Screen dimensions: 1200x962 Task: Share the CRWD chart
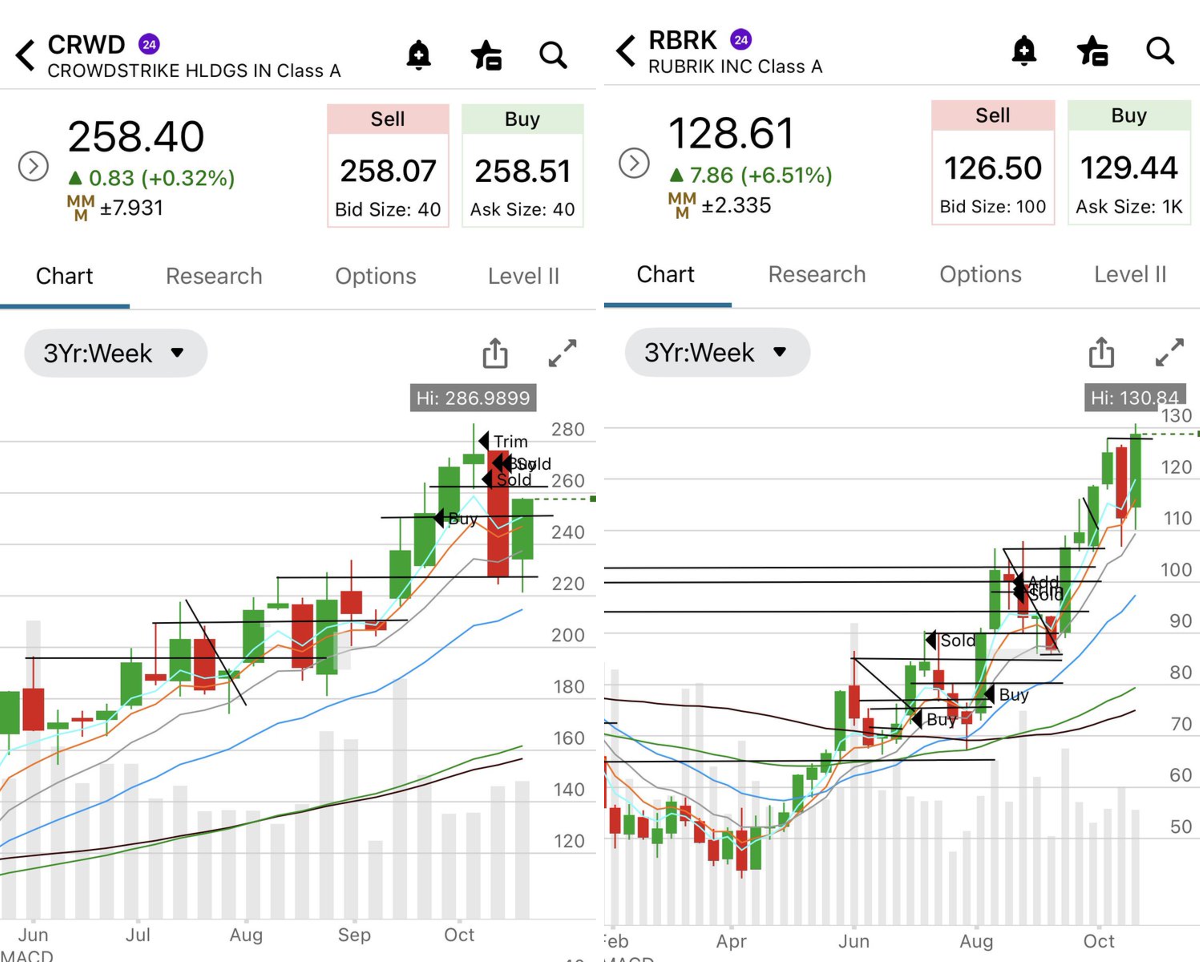[x=495, y=353]
